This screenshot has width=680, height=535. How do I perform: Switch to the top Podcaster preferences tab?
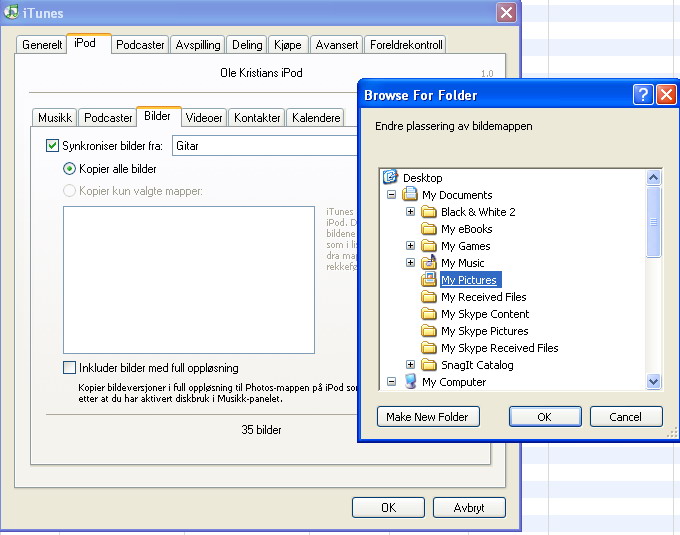click(x=140, y=45)
